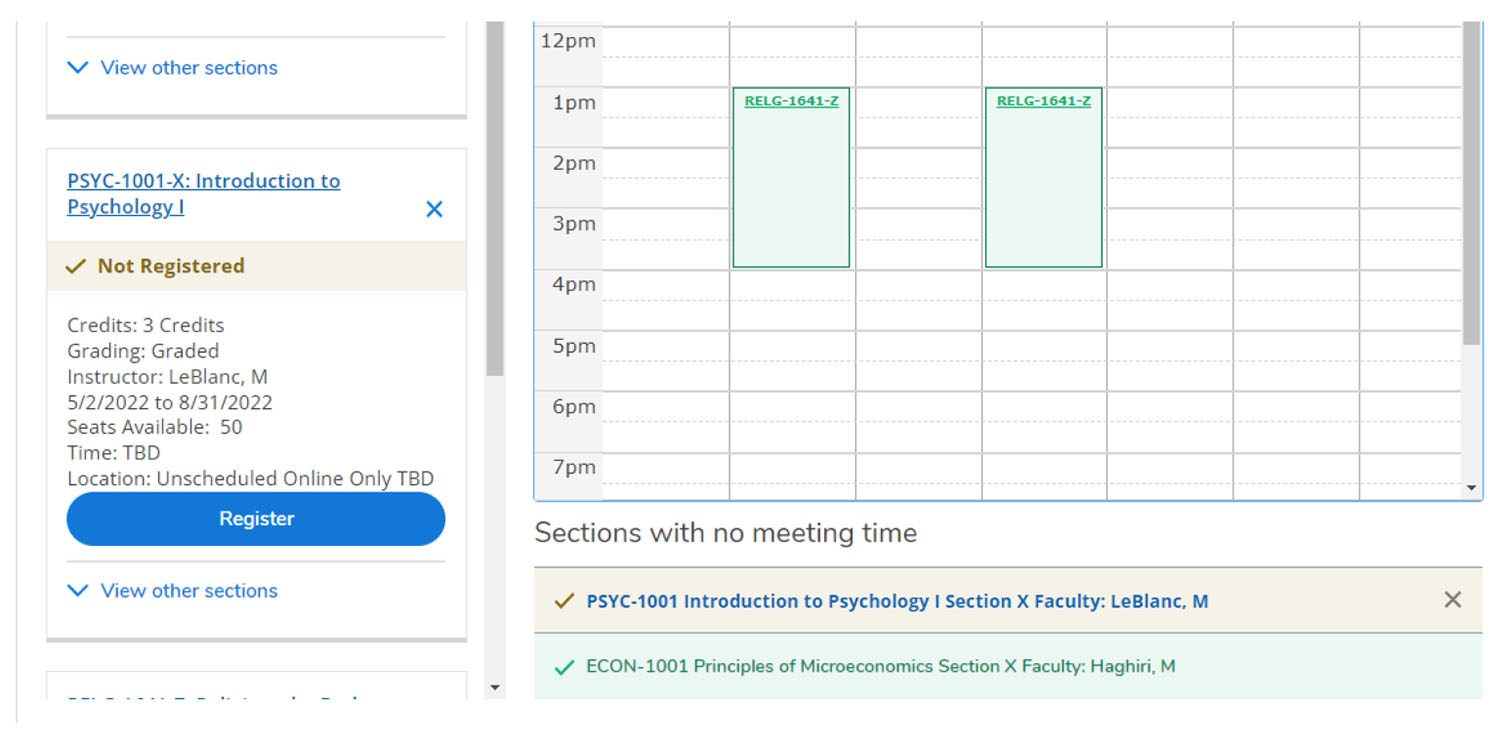The image size is (1500, 750).
Task: Remove PSYC-1001-X card with blue X icon
Action: click(434, 209)
